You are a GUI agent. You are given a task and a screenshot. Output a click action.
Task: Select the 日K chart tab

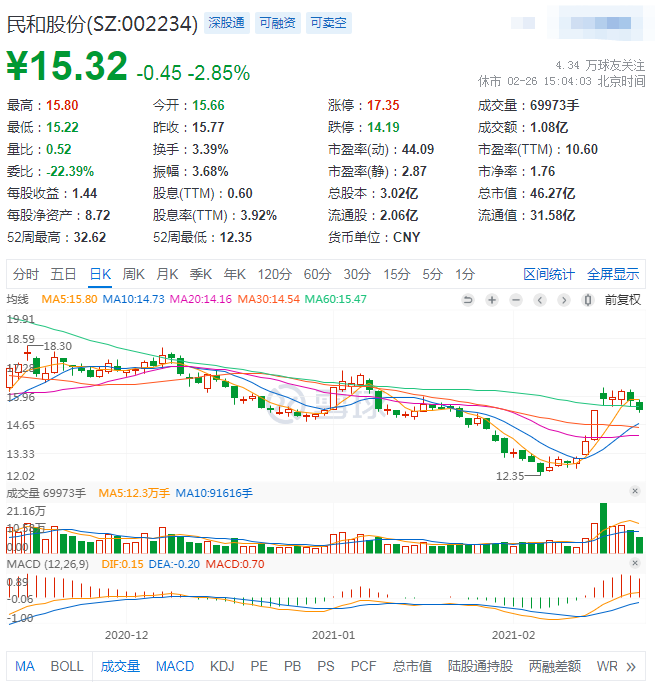(x=100, y=274)
